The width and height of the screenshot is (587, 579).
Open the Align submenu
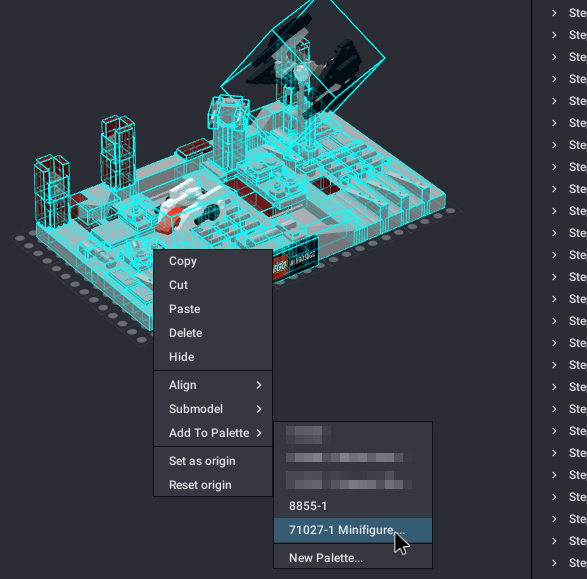click(x=213, y=385)
